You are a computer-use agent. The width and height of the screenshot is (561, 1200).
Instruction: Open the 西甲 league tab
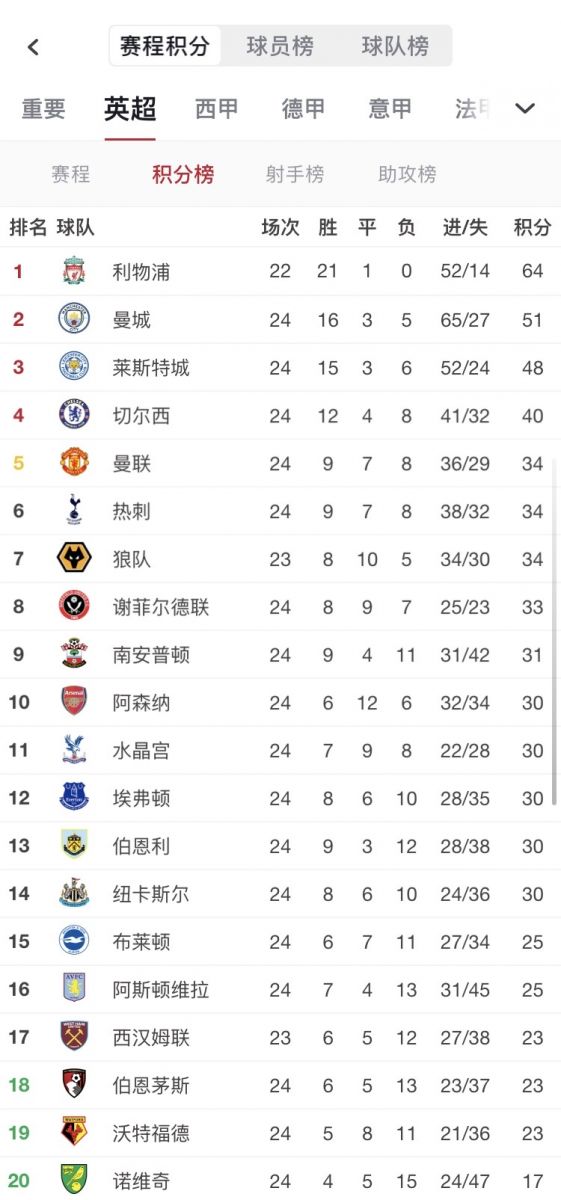point(217,108)
